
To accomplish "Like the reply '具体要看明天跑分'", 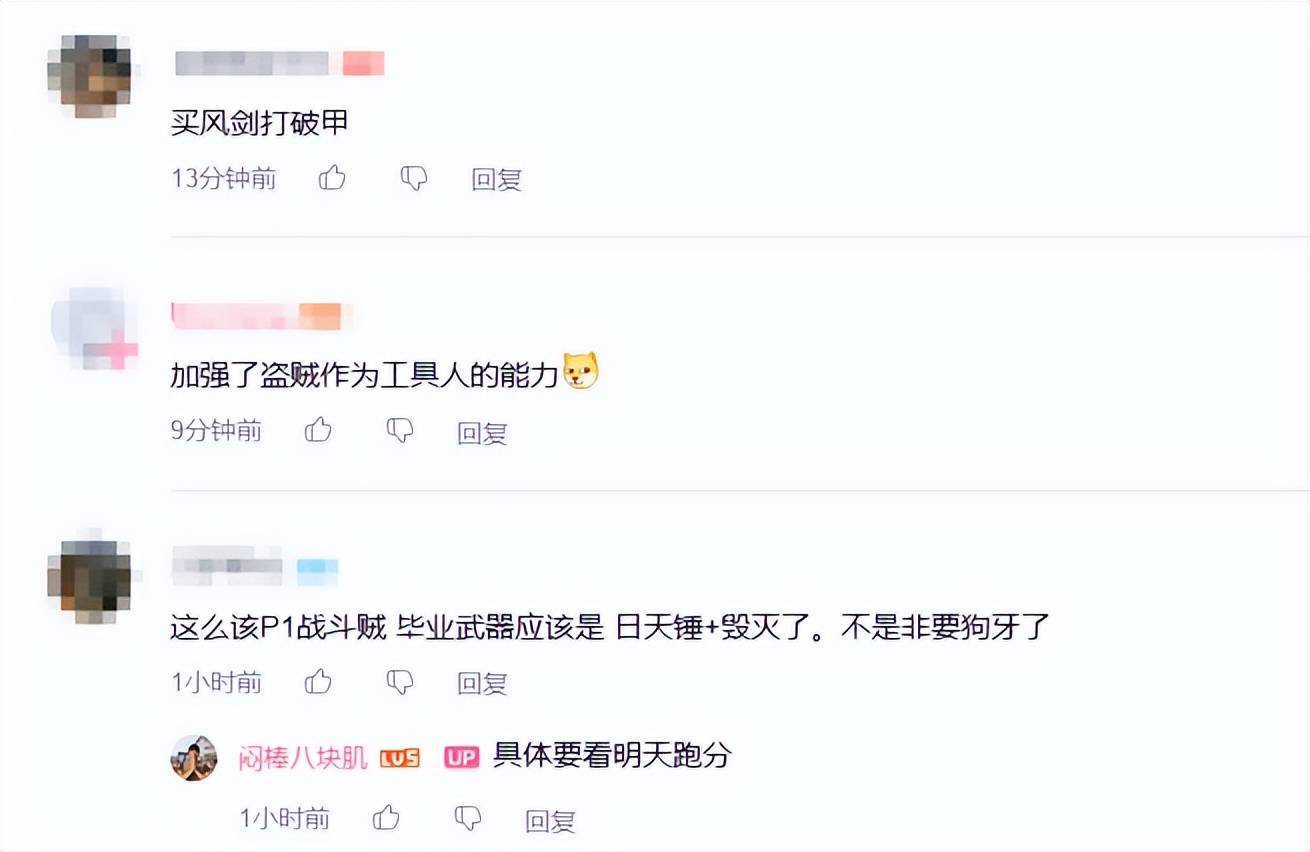I will [x=386, y=819].
